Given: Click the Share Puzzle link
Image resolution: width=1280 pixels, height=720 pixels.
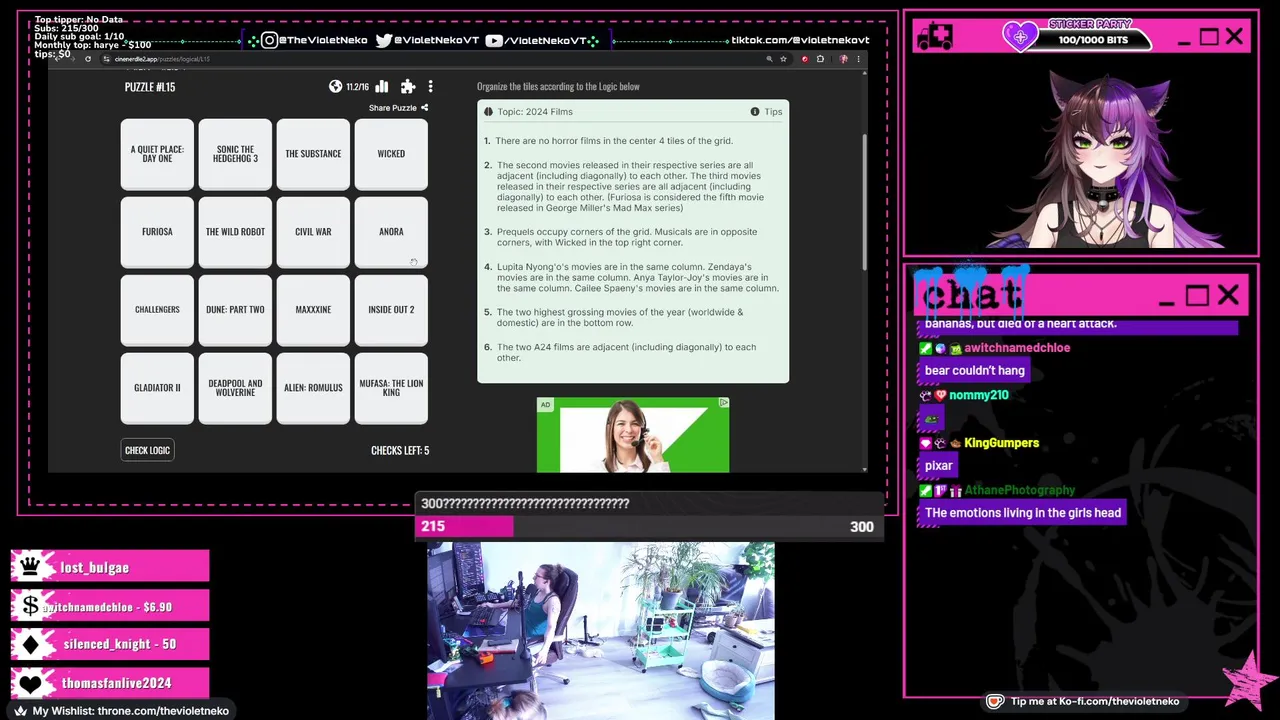Looking at the screenshot, I should 398,108.
